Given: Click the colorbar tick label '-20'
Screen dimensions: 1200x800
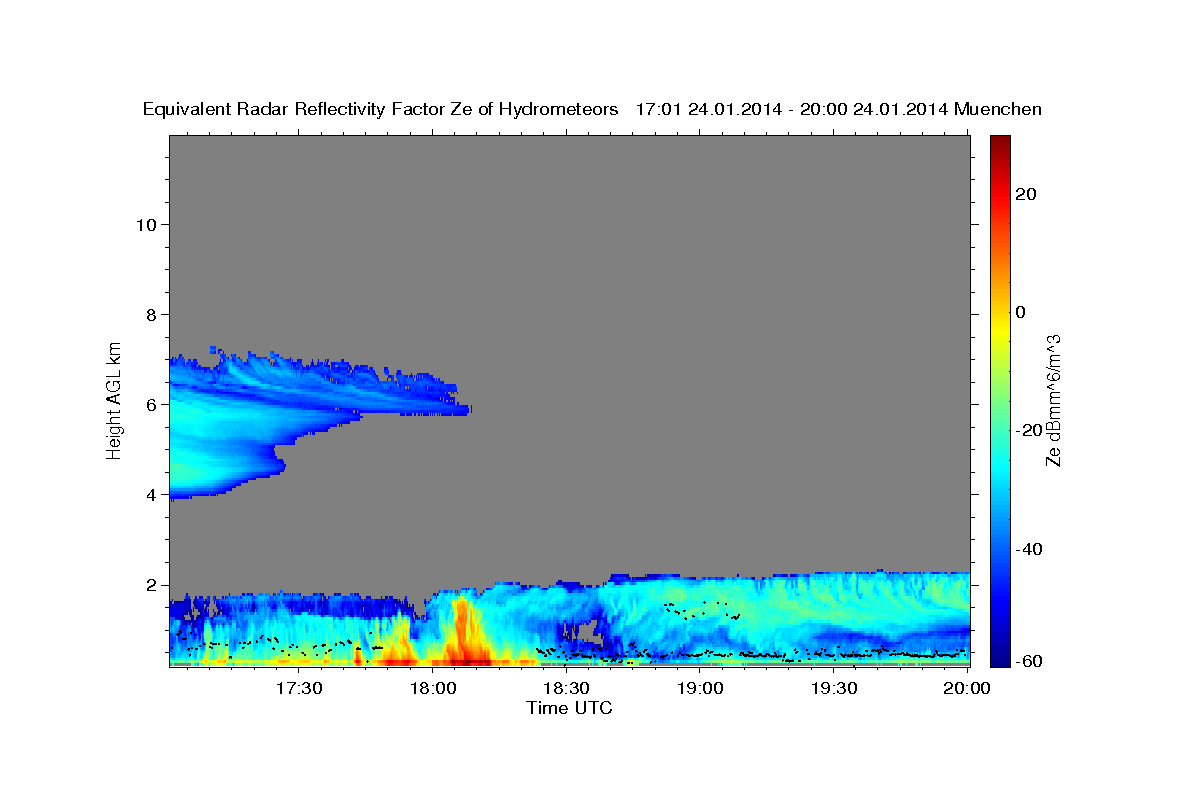Looking at the screenshot, I should [x=1030, y=430].
